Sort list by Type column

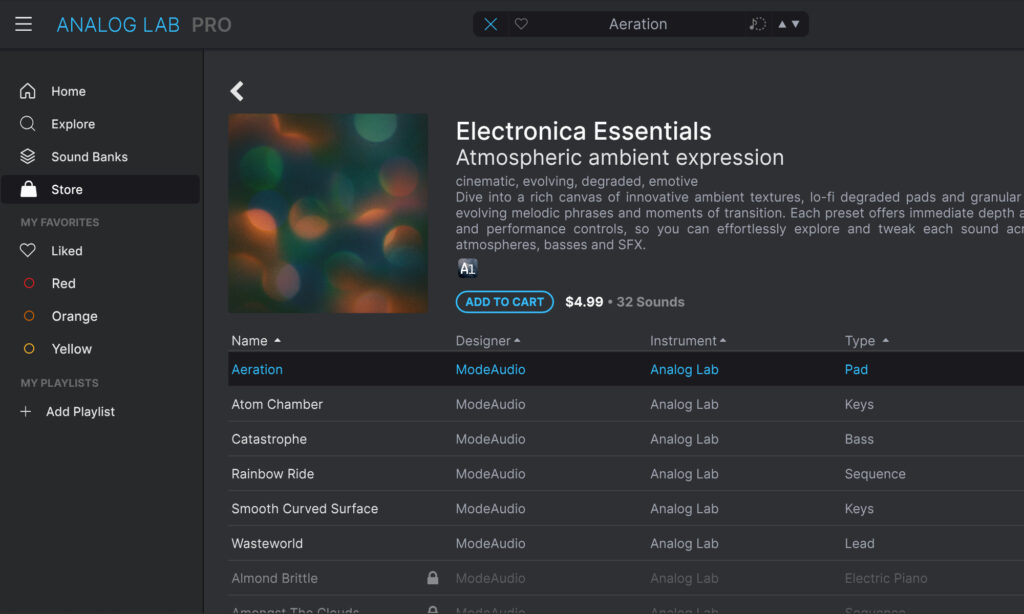pos(867,341)
